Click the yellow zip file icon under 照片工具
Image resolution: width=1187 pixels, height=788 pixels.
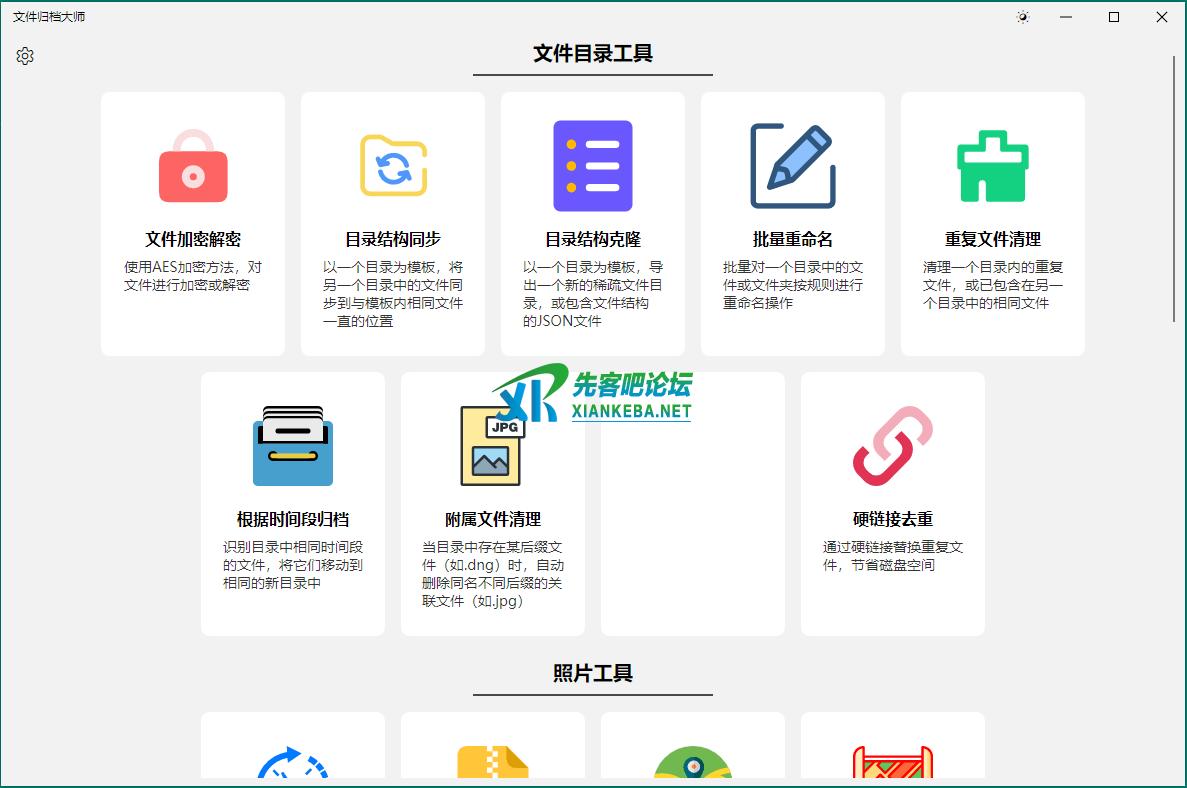[x=493, y=764]
